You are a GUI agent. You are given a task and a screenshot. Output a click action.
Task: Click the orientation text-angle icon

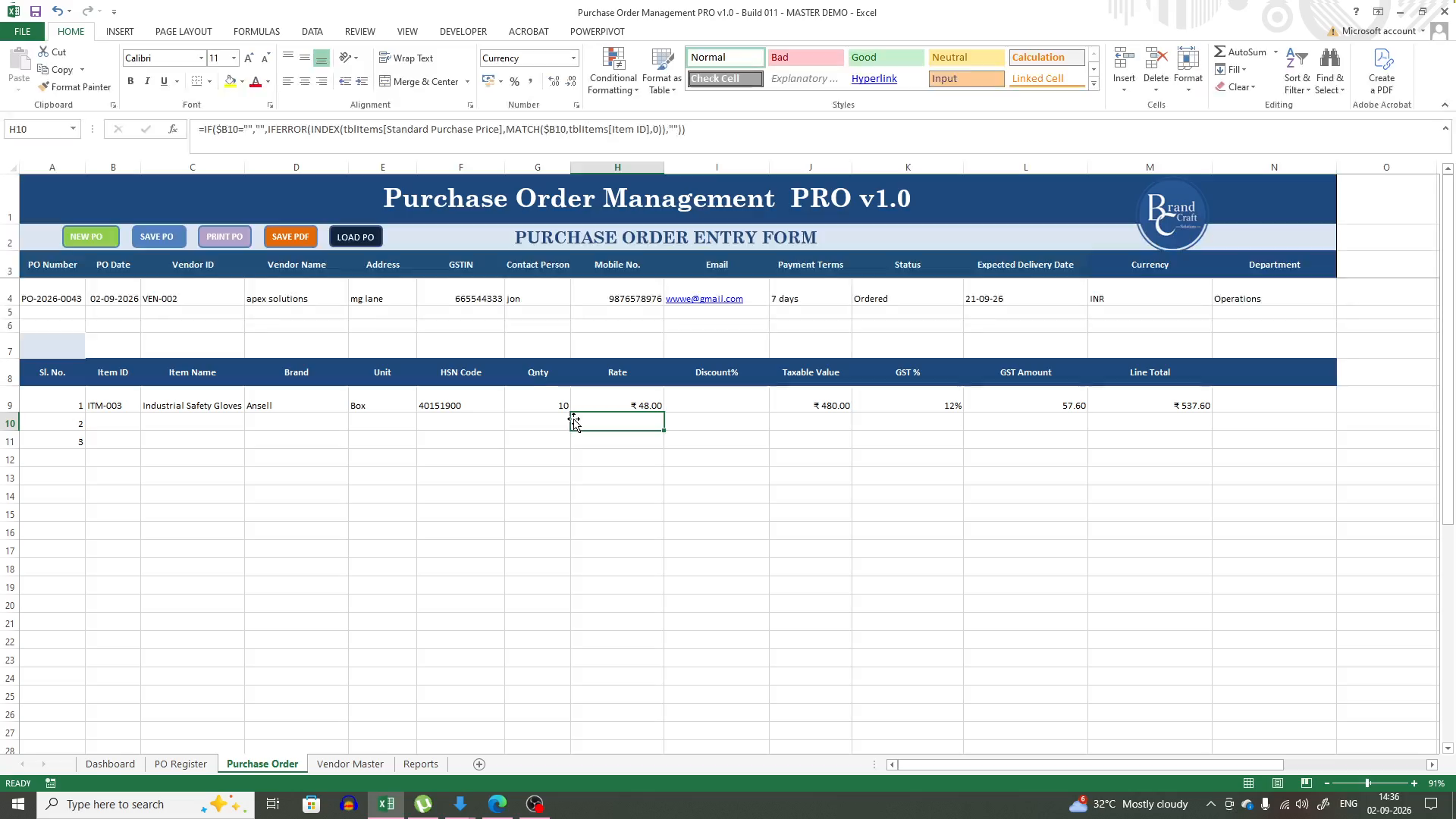pos(345,58)
